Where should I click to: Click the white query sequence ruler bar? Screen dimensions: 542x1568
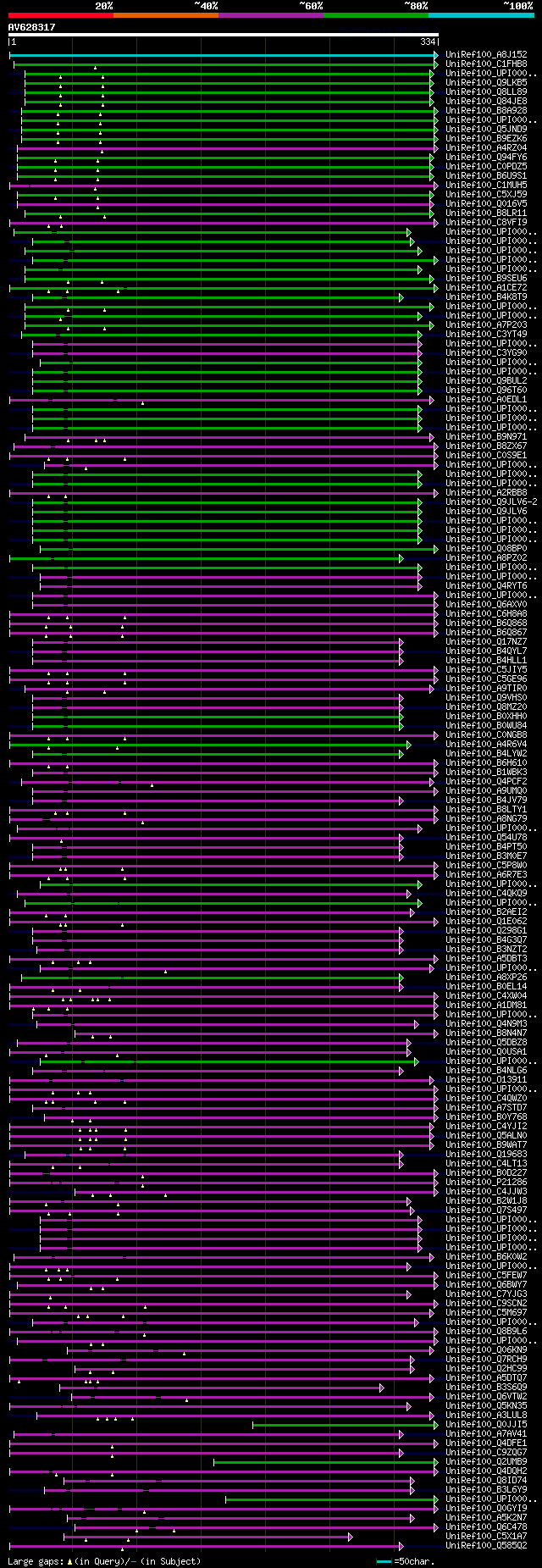(224, 35)
